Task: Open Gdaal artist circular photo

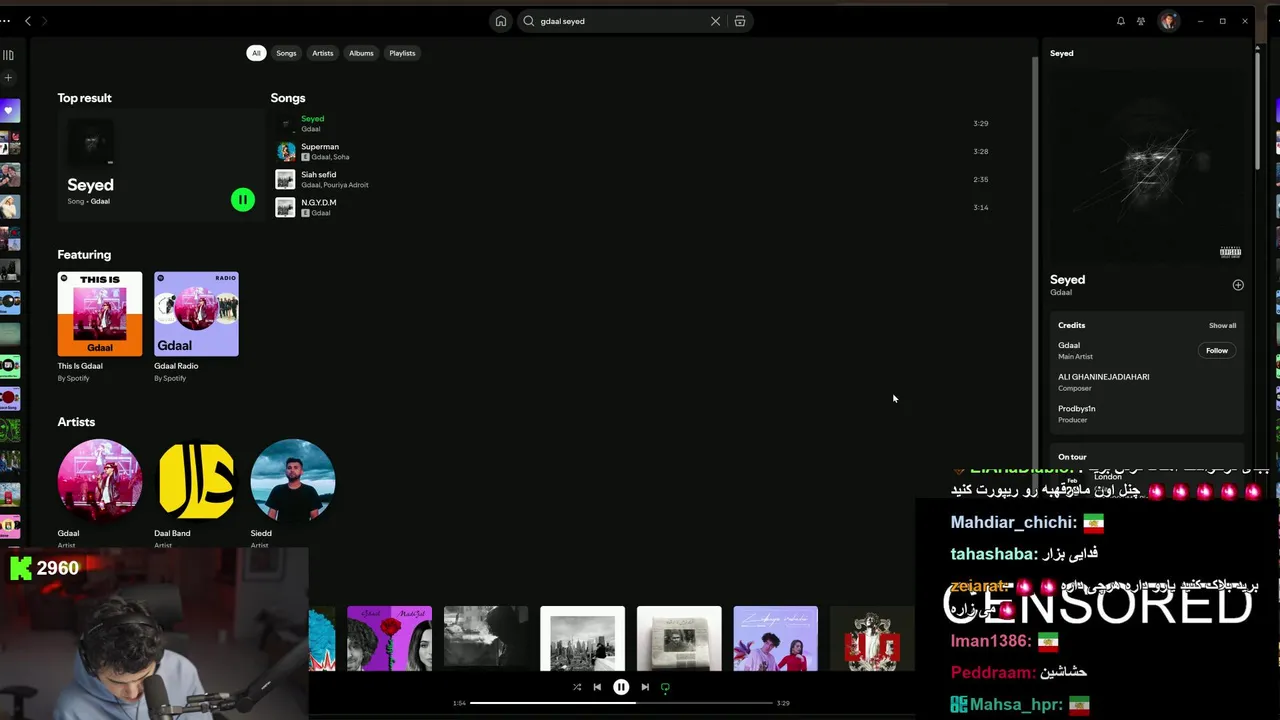Action: tap(99, 481)
